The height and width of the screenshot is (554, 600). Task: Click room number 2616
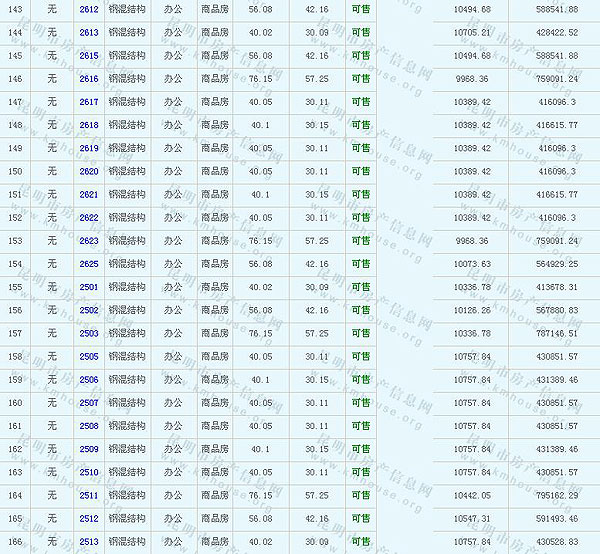tap(89, 78)
